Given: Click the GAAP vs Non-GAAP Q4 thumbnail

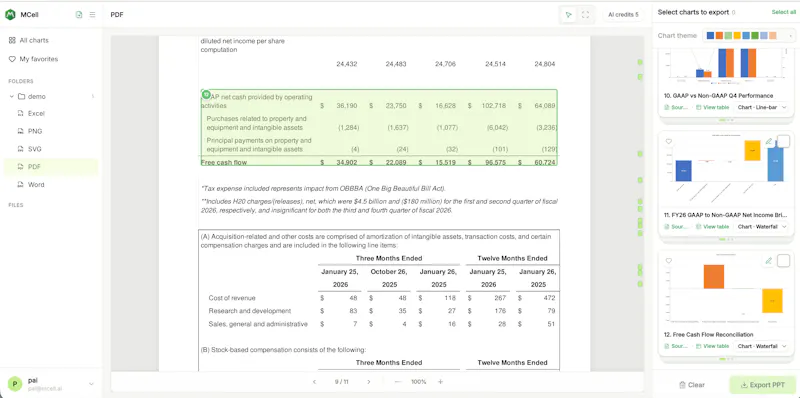Looking at the screenshot, I should point(727,67).
